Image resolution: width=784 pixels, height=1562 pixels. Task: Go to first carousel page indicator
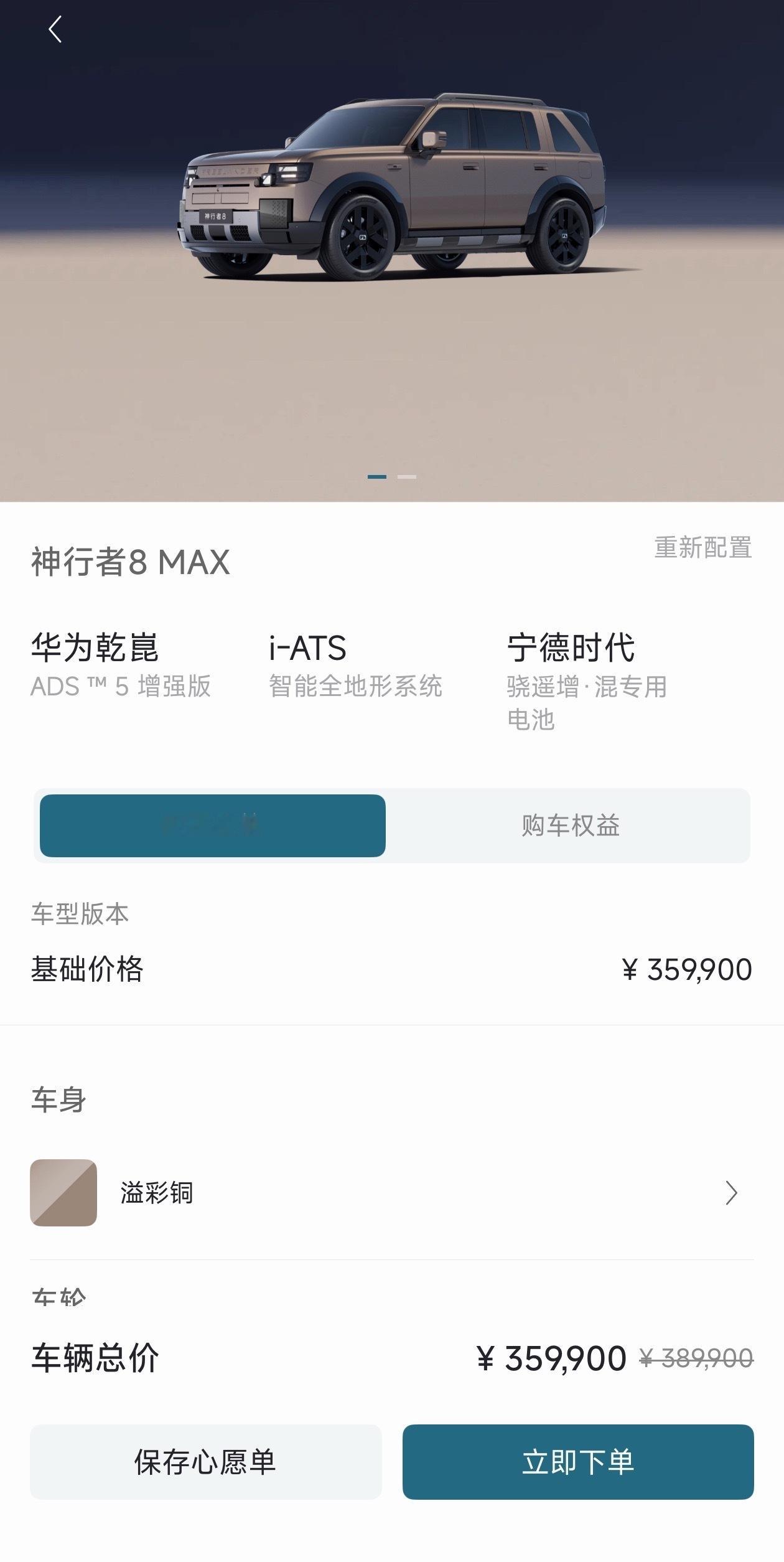pos(376,477)
